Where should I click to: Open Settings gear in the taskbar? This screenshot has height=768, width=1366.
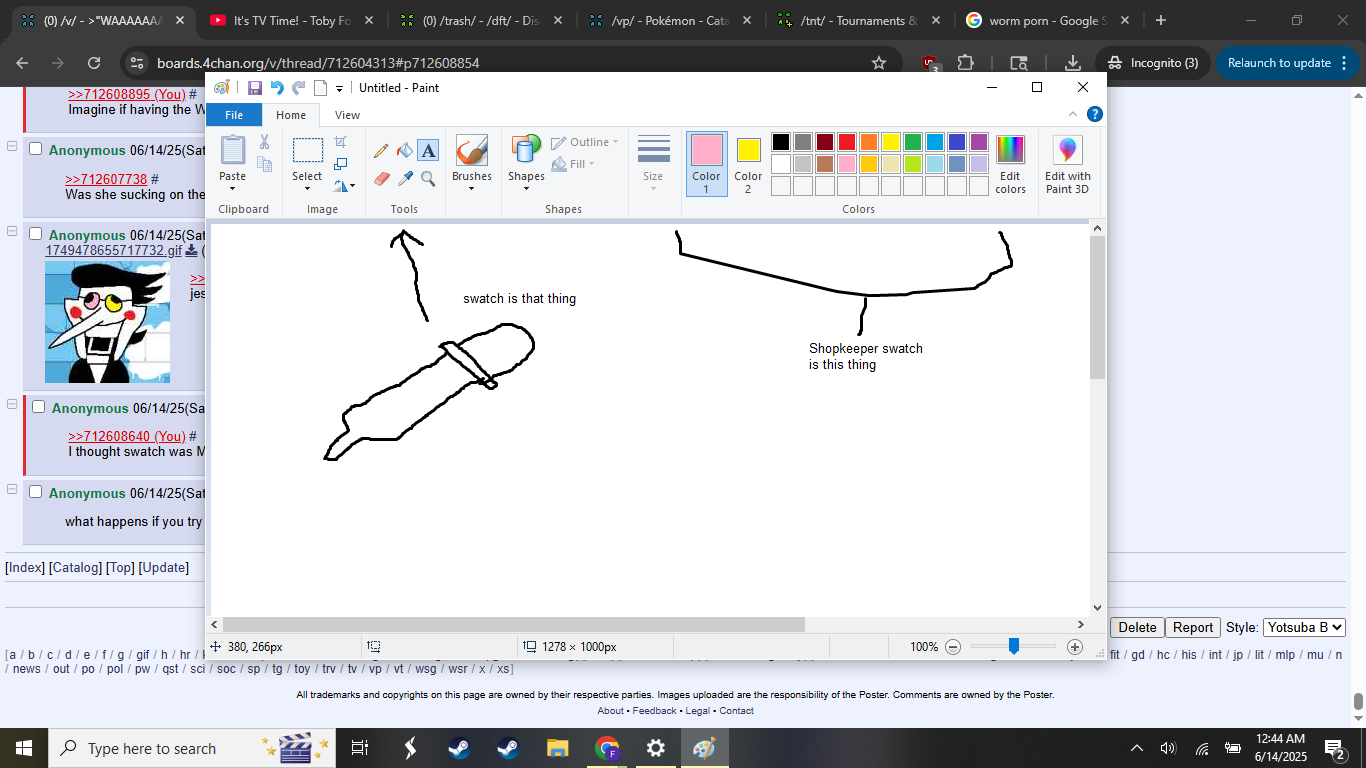point(656,748)
